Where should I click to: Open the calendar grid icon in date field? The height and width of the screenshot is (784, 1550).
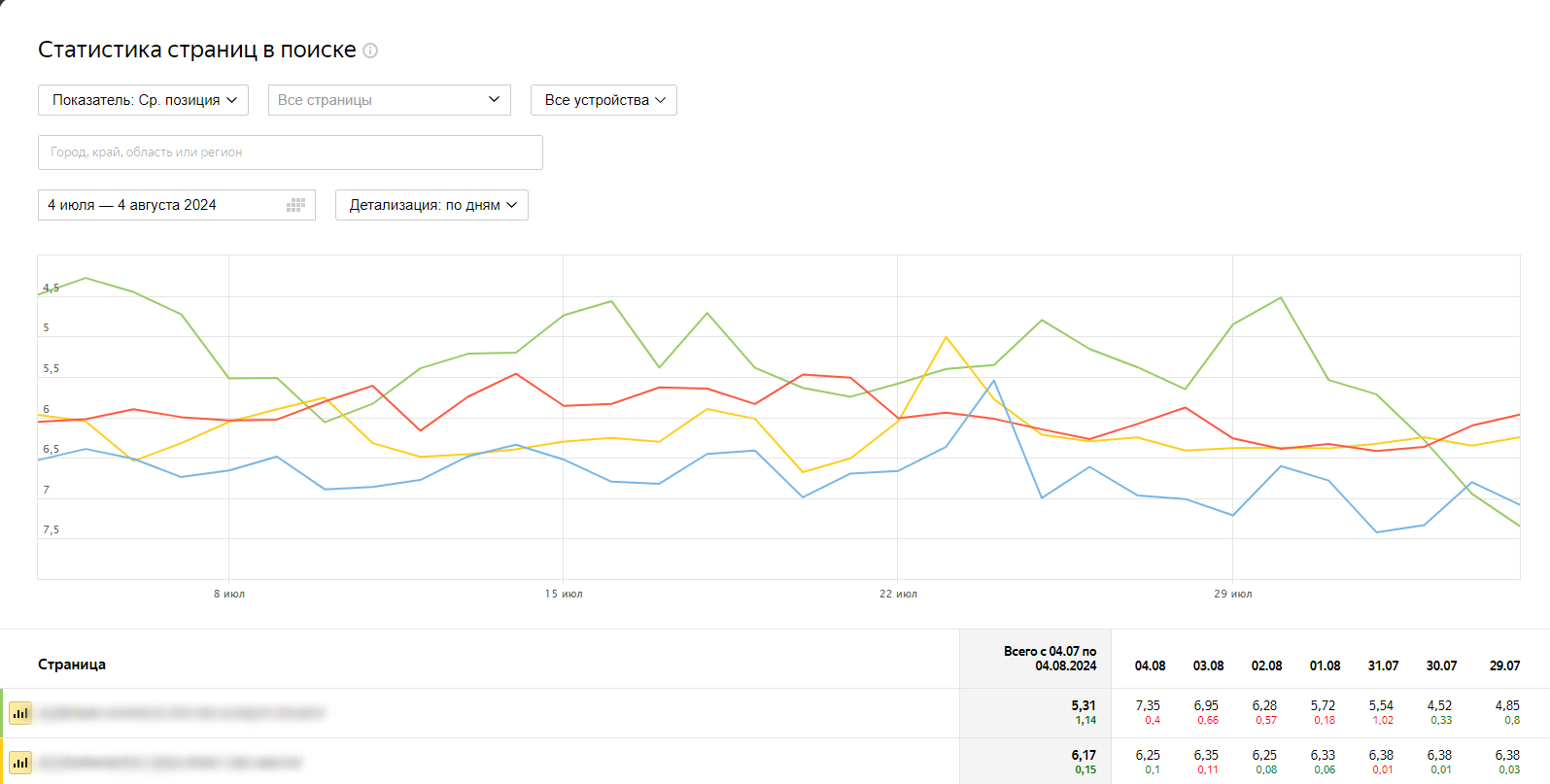(296, 205)
